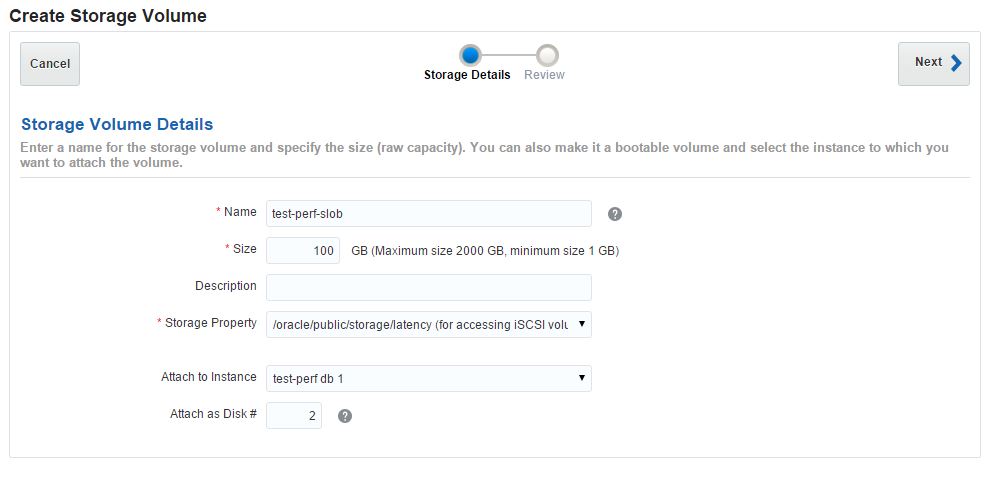Go to the Review step label
The image size is (1001, 481).
tap(544, 75)
